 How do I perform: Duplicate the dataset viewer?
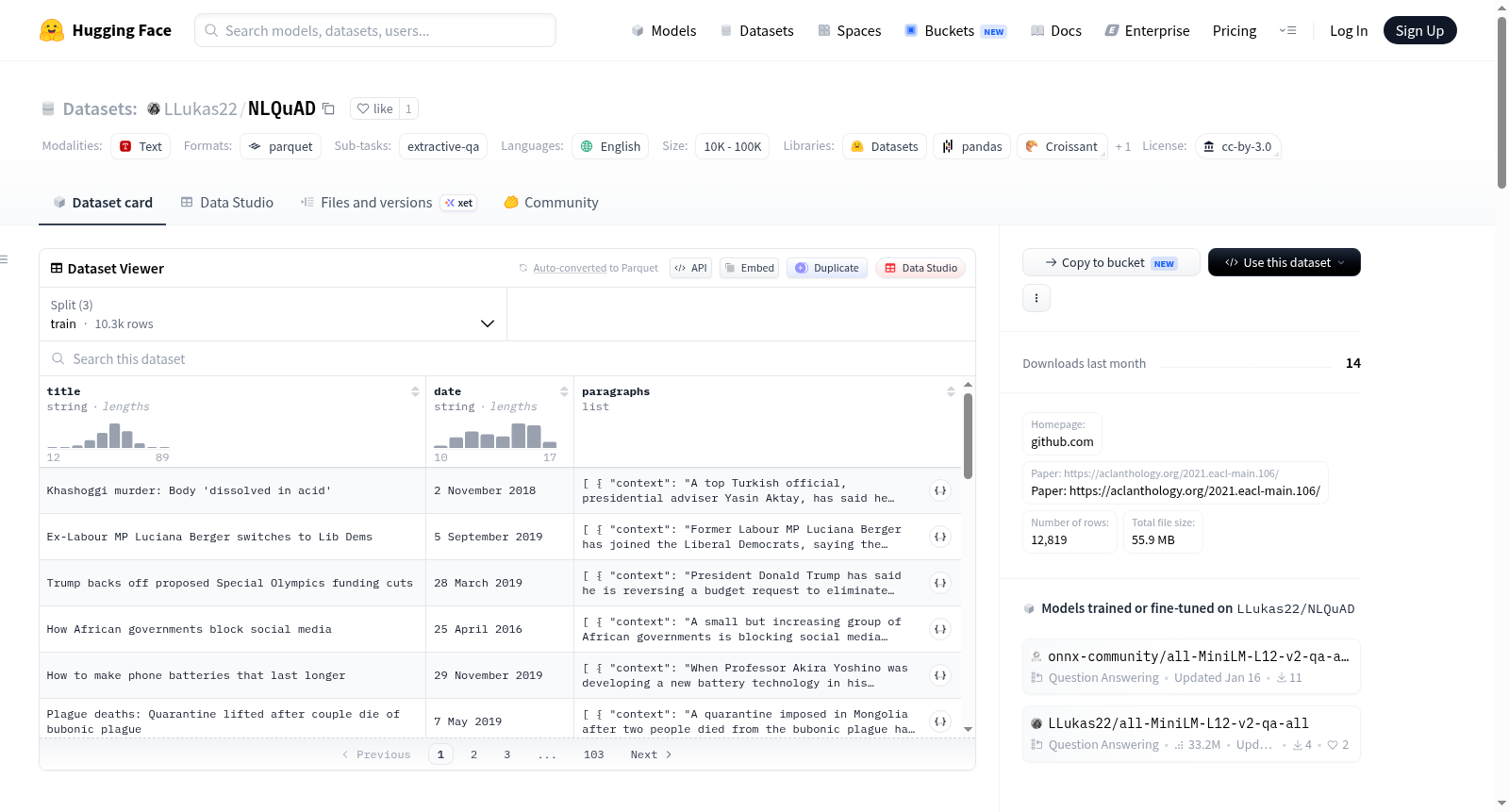pyautogui.click(x=827, y=268)
